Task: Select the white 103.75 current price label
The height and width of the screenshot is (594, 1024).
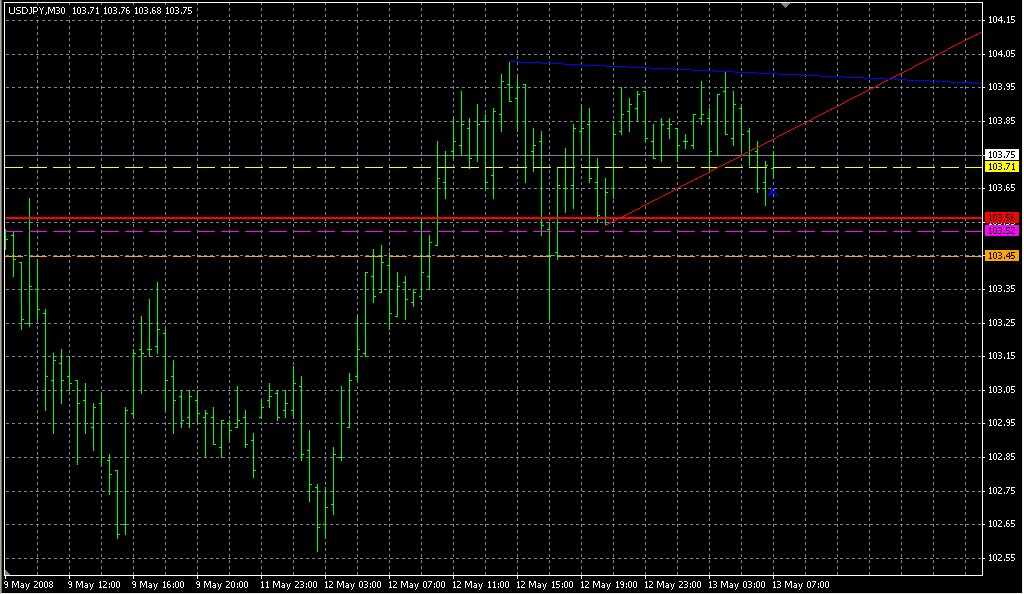Action: [x=1001, y=155]
